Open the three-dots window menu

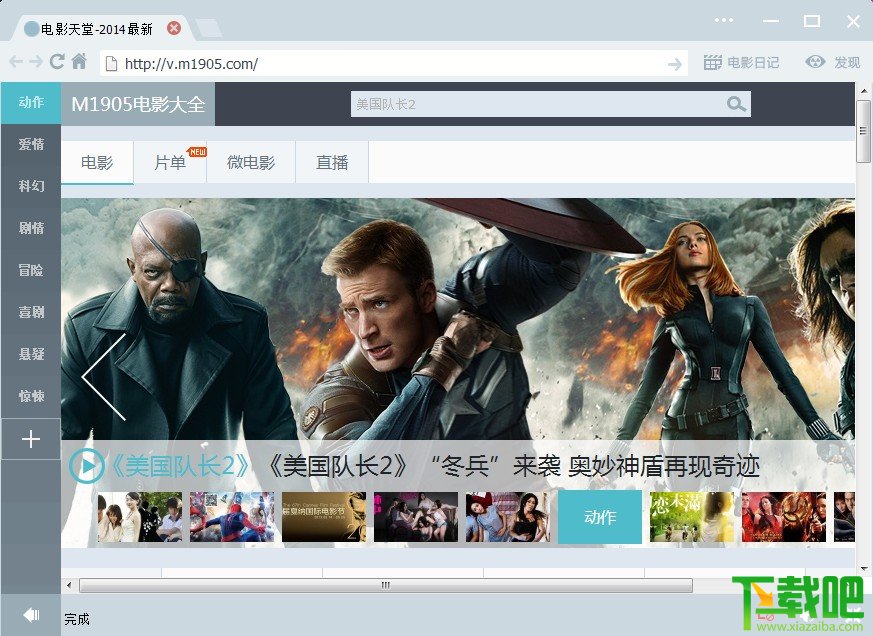coord(723,21)
